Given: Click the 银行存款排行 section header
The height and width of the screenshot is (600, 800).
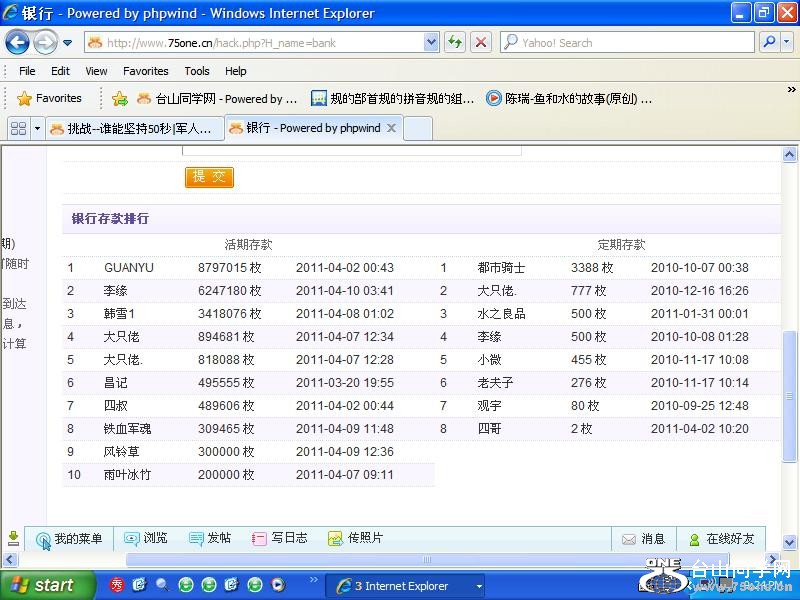Looking at the screenshot, I should pyautogui.click(x=110, y=219).
